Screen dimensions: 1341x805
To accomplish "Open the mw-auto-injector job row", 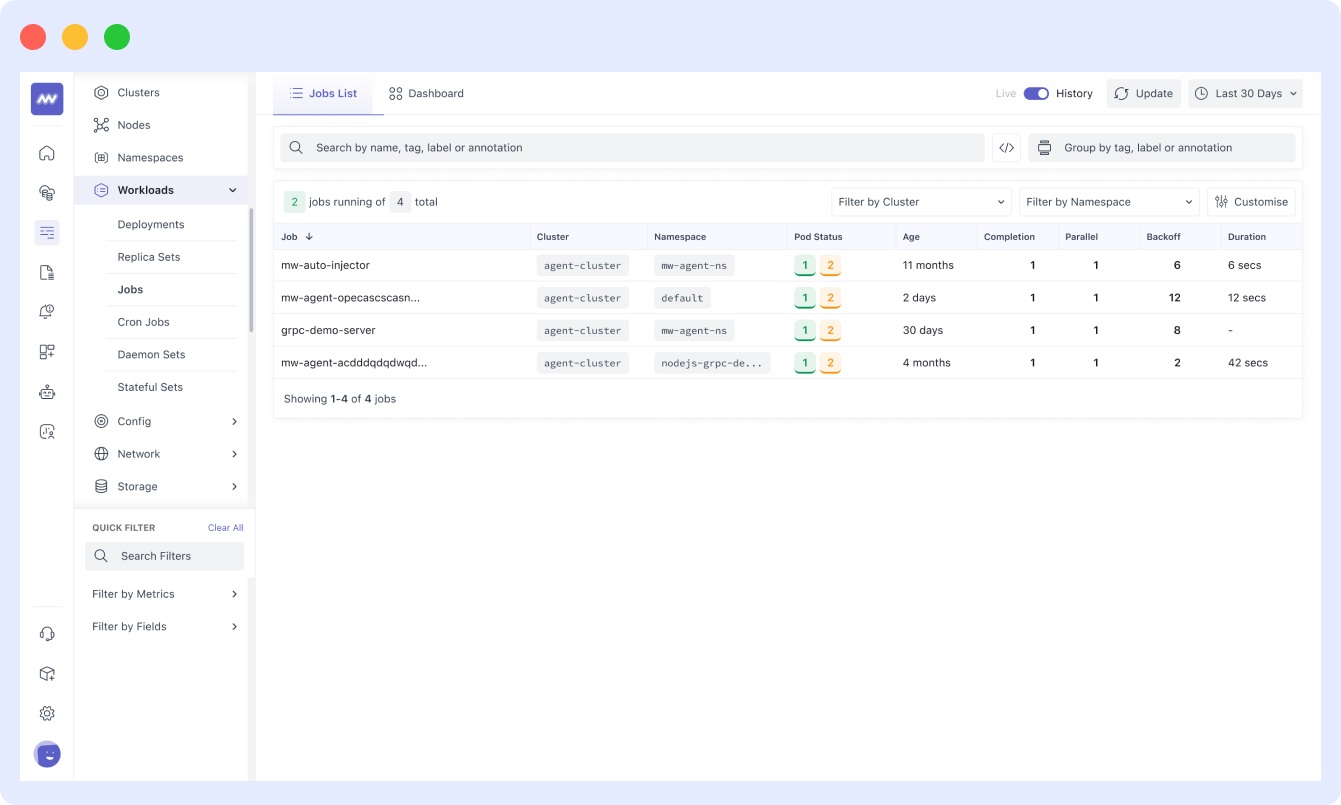I will point(787,266).
